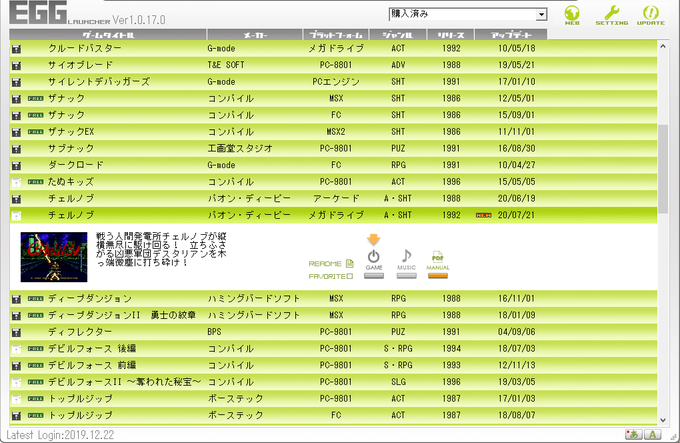Image resolution: width=680 pixels, height=443 pixels.
Task: Click the 工画堂スタジオ maker cell
Action: [240, 148]
